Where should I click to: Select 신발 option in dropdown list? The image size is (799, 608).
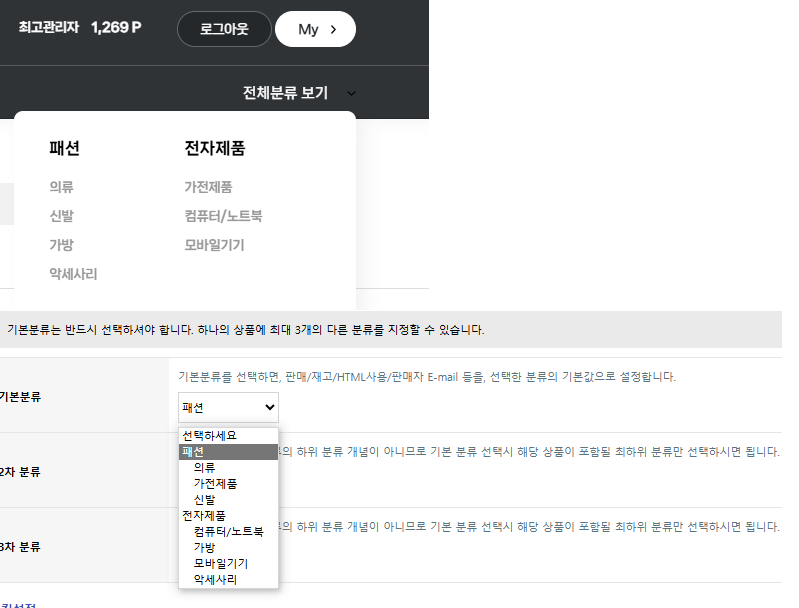tap(228, 500)
